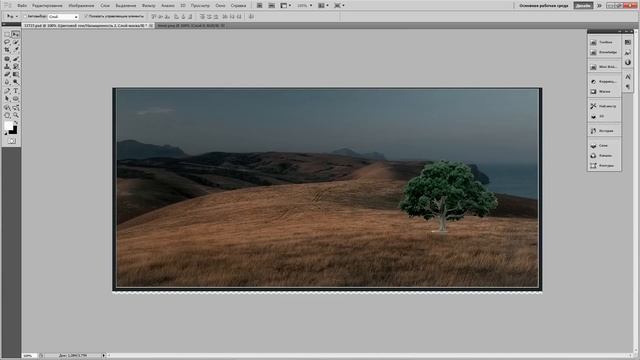Toggle the Автовыбор checkbox
The height and width of the screenshot is (360, 640).
(25, 16)
